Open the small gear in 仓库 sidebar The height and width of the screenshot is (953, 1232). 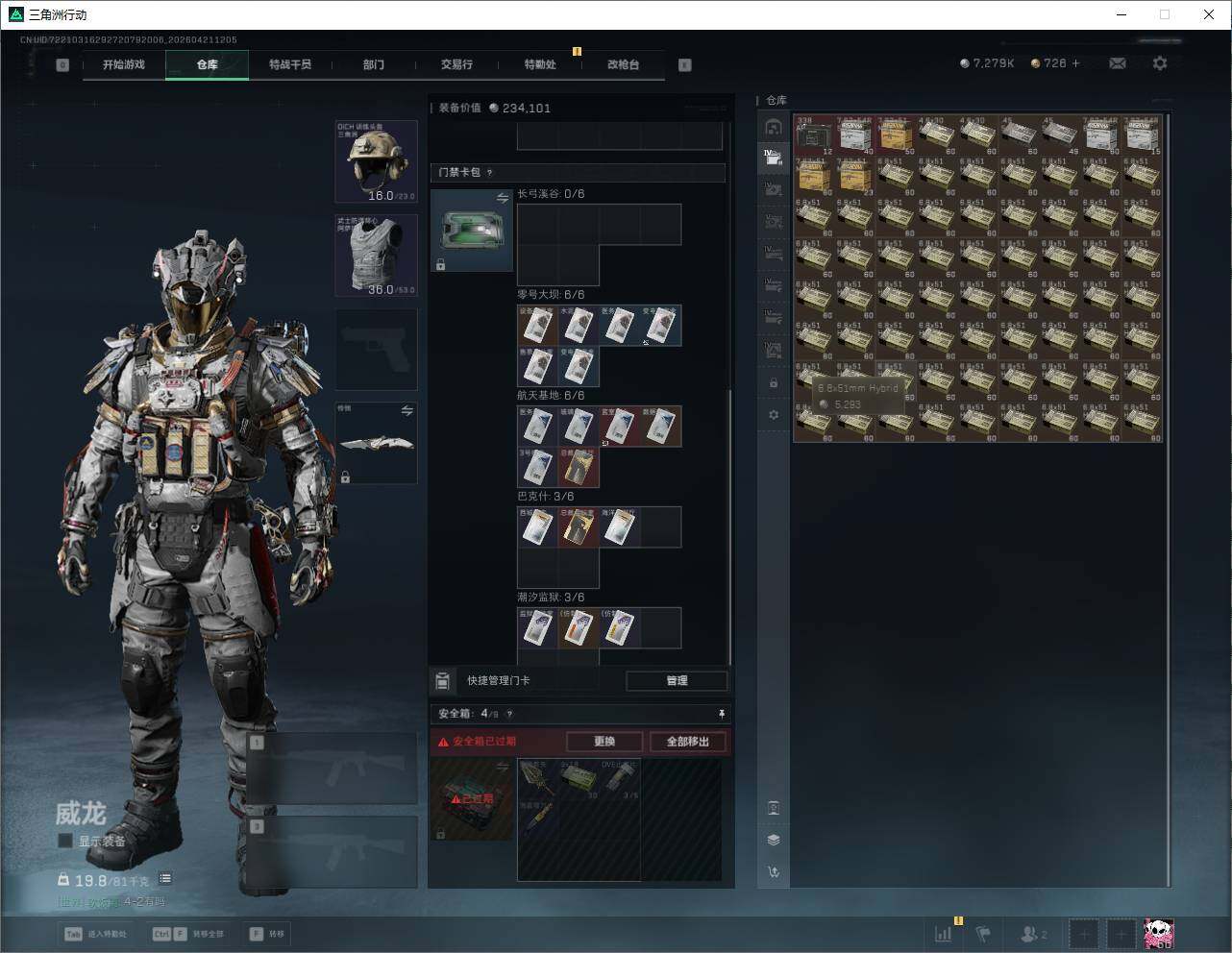774,415
